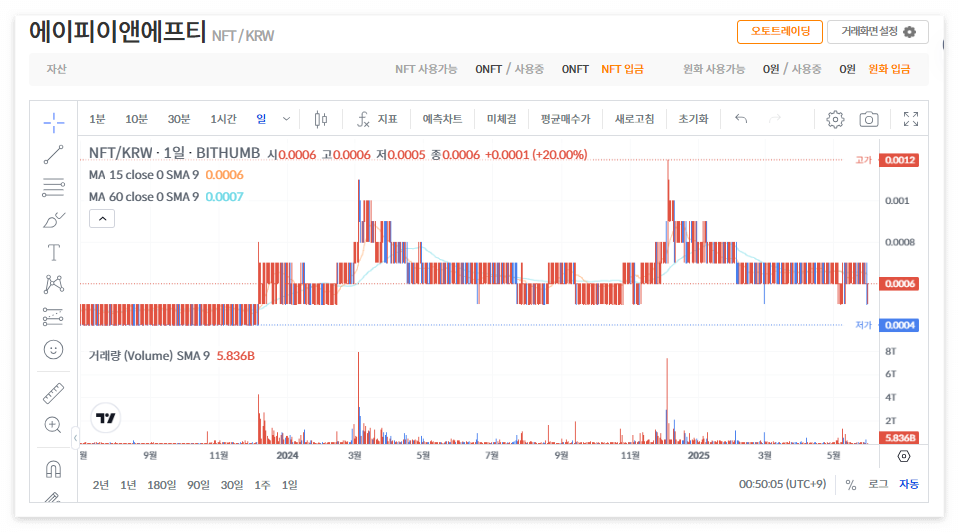
Task: Open 거래화면 설정 gear button
Action: pos(878,32)
